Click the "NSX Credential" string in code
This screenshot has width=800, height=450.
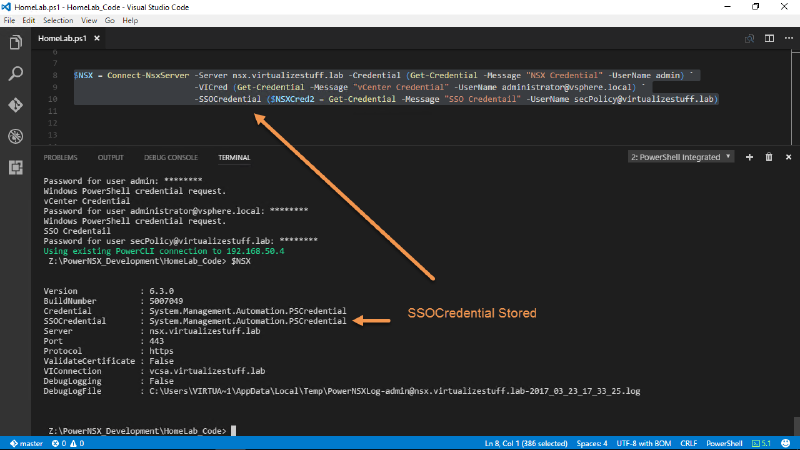pyautogui.click(x=564, y=76)
